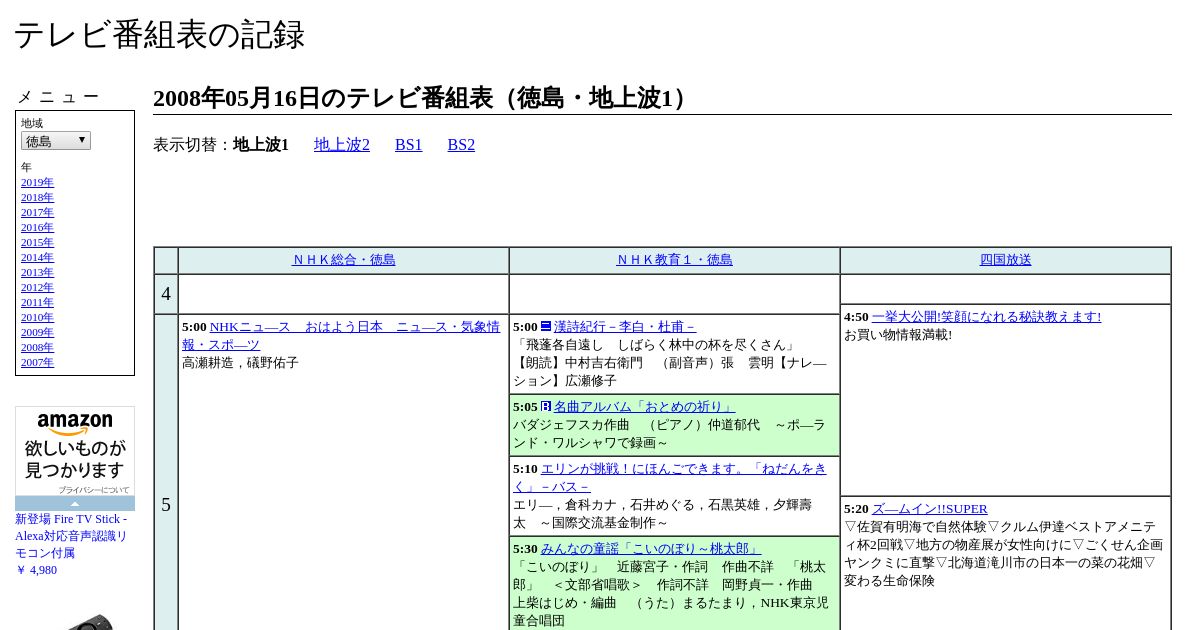Open the みんなの童謡「こいのぼり～桃太郎」 link
The height and width of the screenshot is (630, 1200).
(651, 549)
